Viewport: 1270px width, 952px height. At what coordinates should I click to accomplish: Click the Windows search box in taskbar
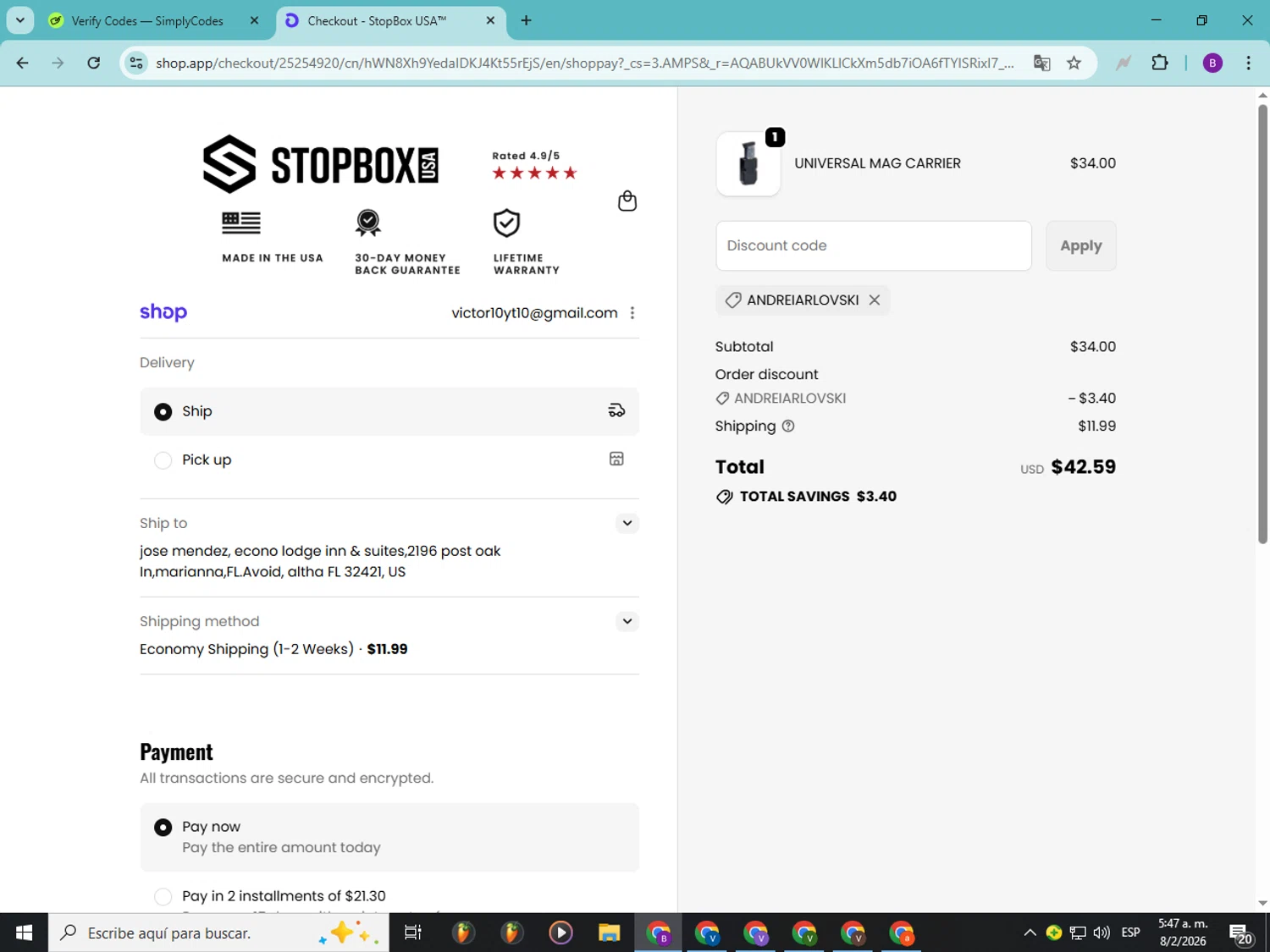pos(218,933)
